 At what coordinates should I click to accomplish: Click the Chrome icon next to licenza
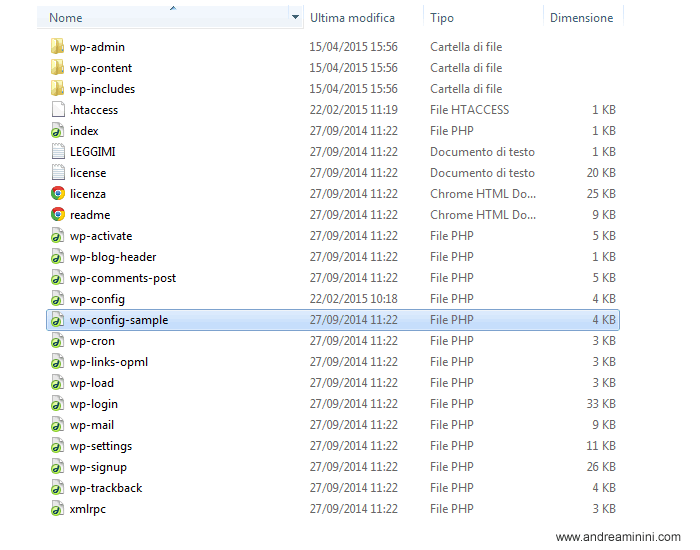58,194
